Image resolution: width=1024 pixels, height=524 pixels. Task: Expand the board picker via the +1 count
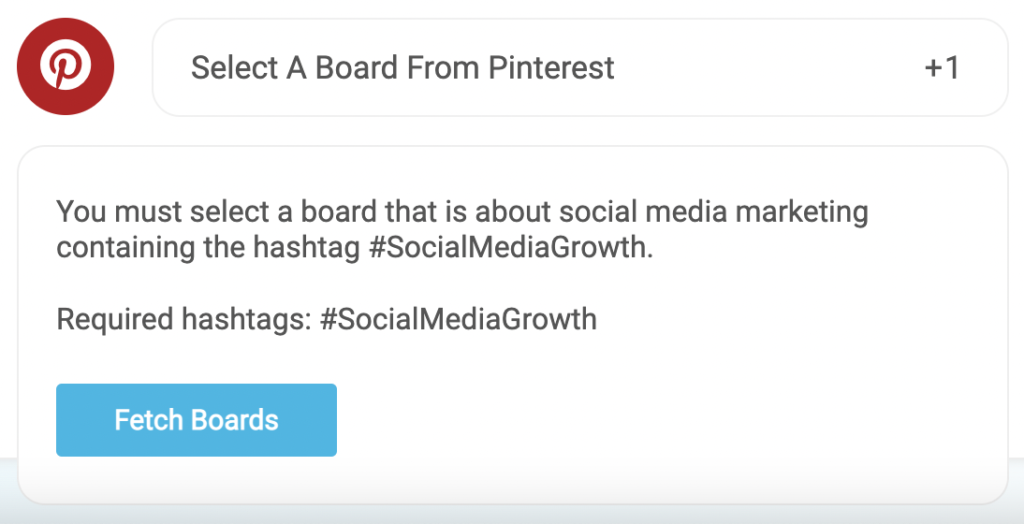(x=942, y=68)
